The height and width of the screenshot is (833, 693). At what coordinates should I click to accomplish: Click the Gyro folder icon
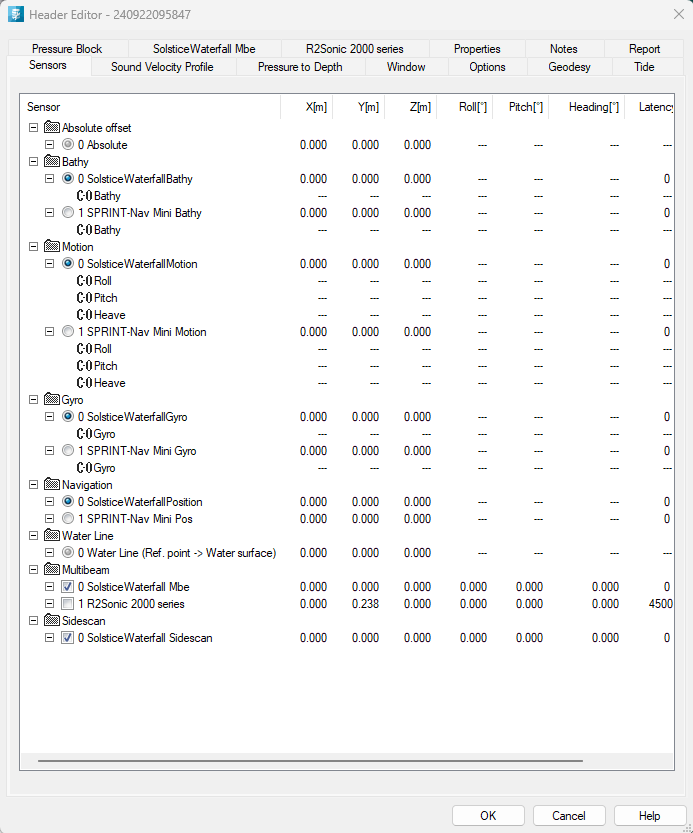click(x=52, y=400)
